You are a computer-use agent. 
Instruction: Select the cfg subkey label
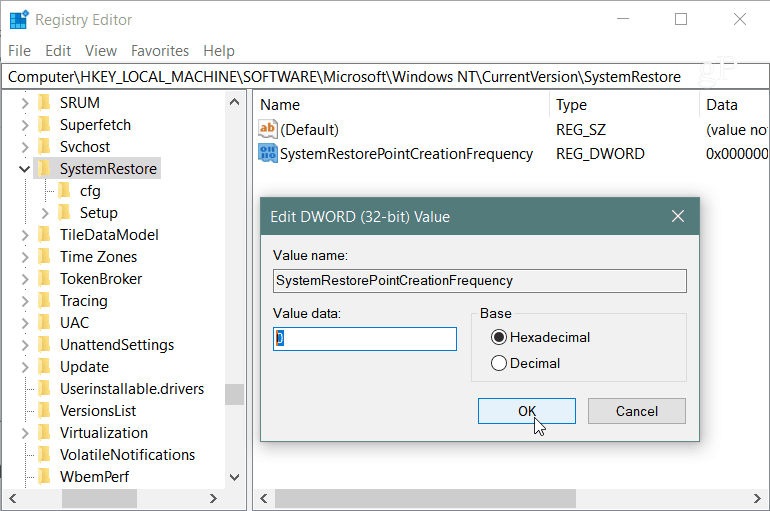point(90,191)
